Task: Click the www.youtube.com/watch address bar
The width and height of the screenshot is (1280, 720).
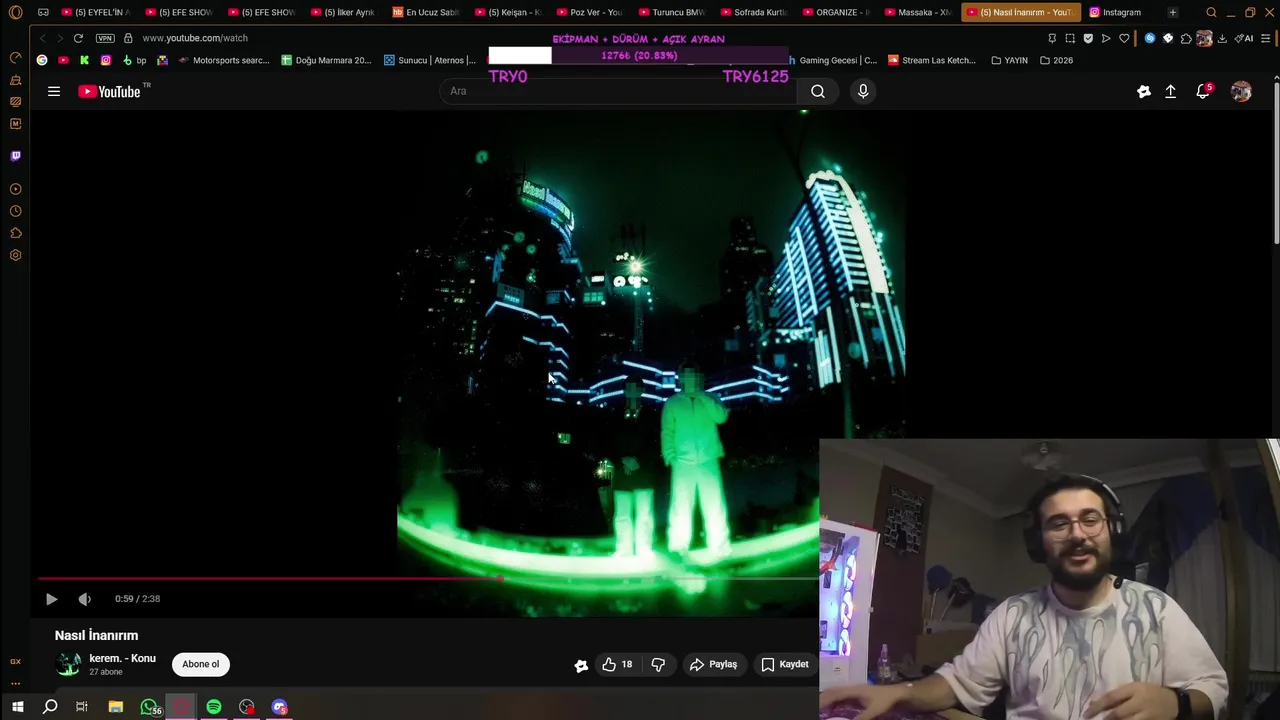Action: (x=194, y=38)
